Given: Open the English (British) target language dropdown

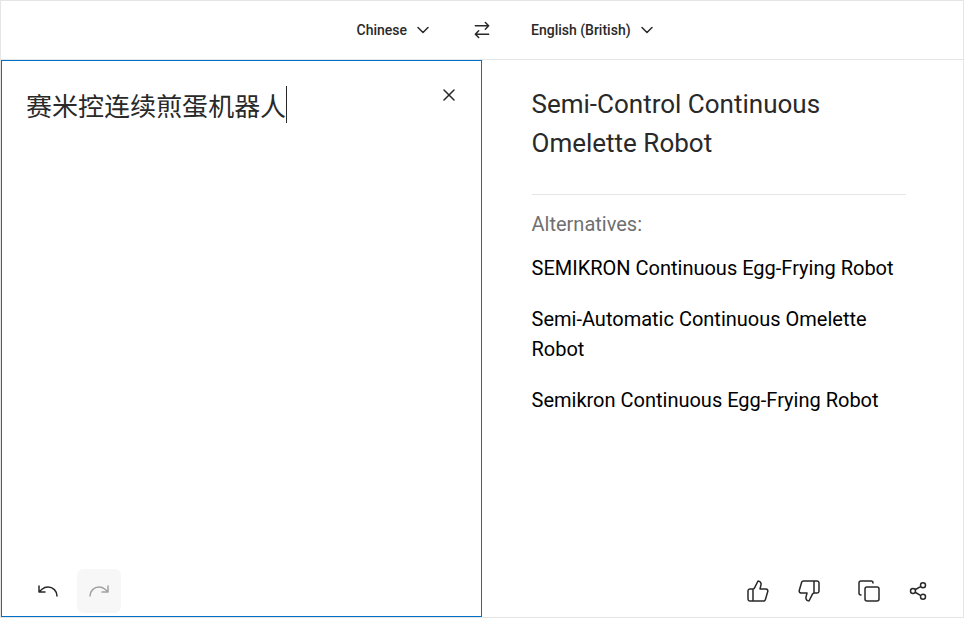Looking at the screenshot, I should [592, 30].
